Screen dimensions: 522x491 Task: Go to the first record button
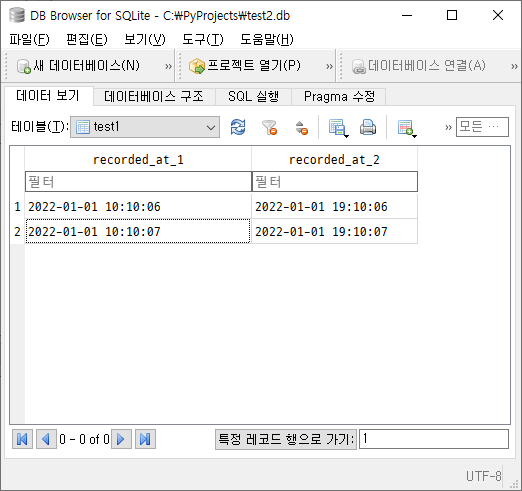click(x=22, y=439)
